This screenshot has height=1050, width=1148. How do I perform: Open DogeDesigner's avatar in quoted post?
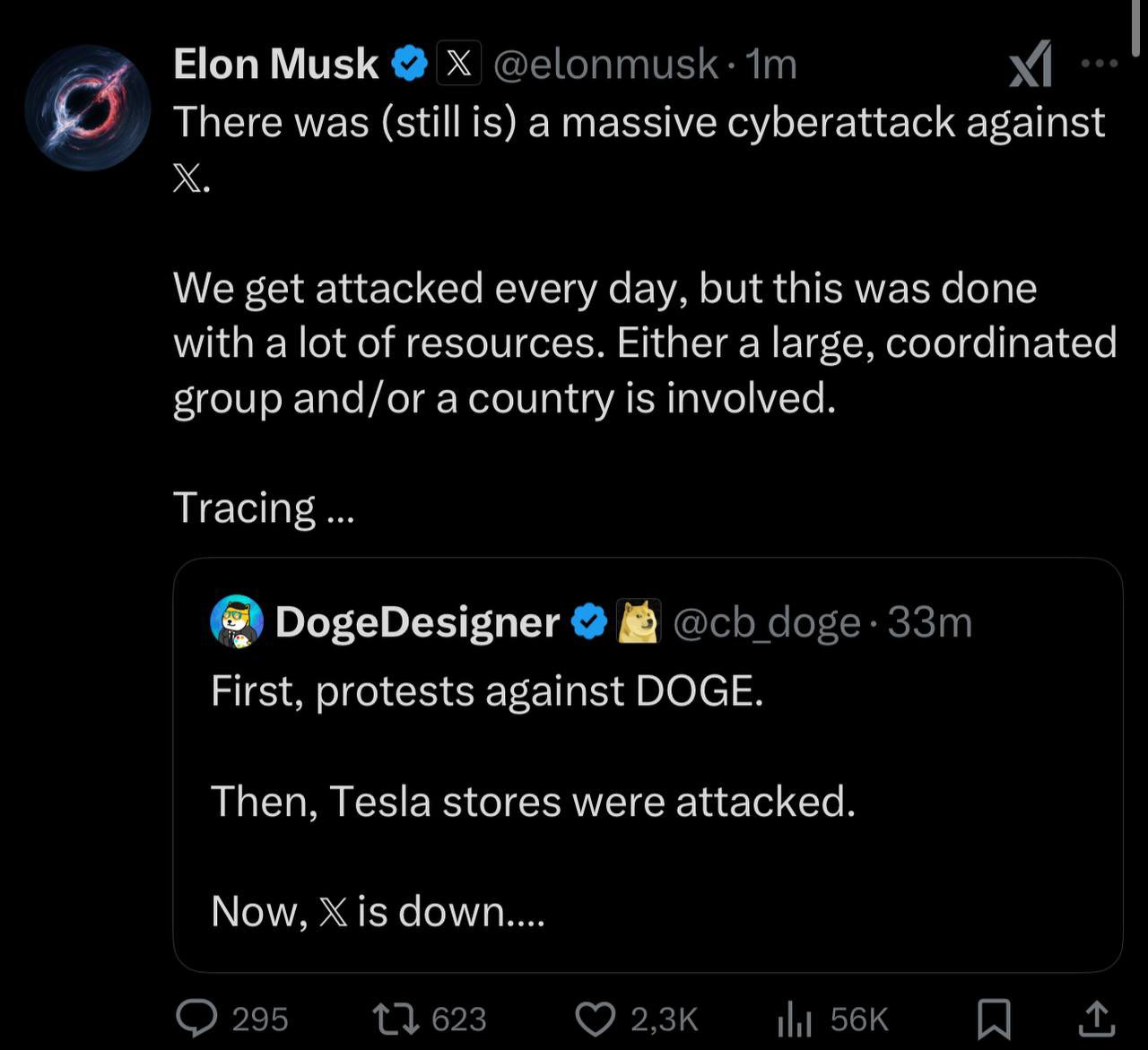point(236,621)
